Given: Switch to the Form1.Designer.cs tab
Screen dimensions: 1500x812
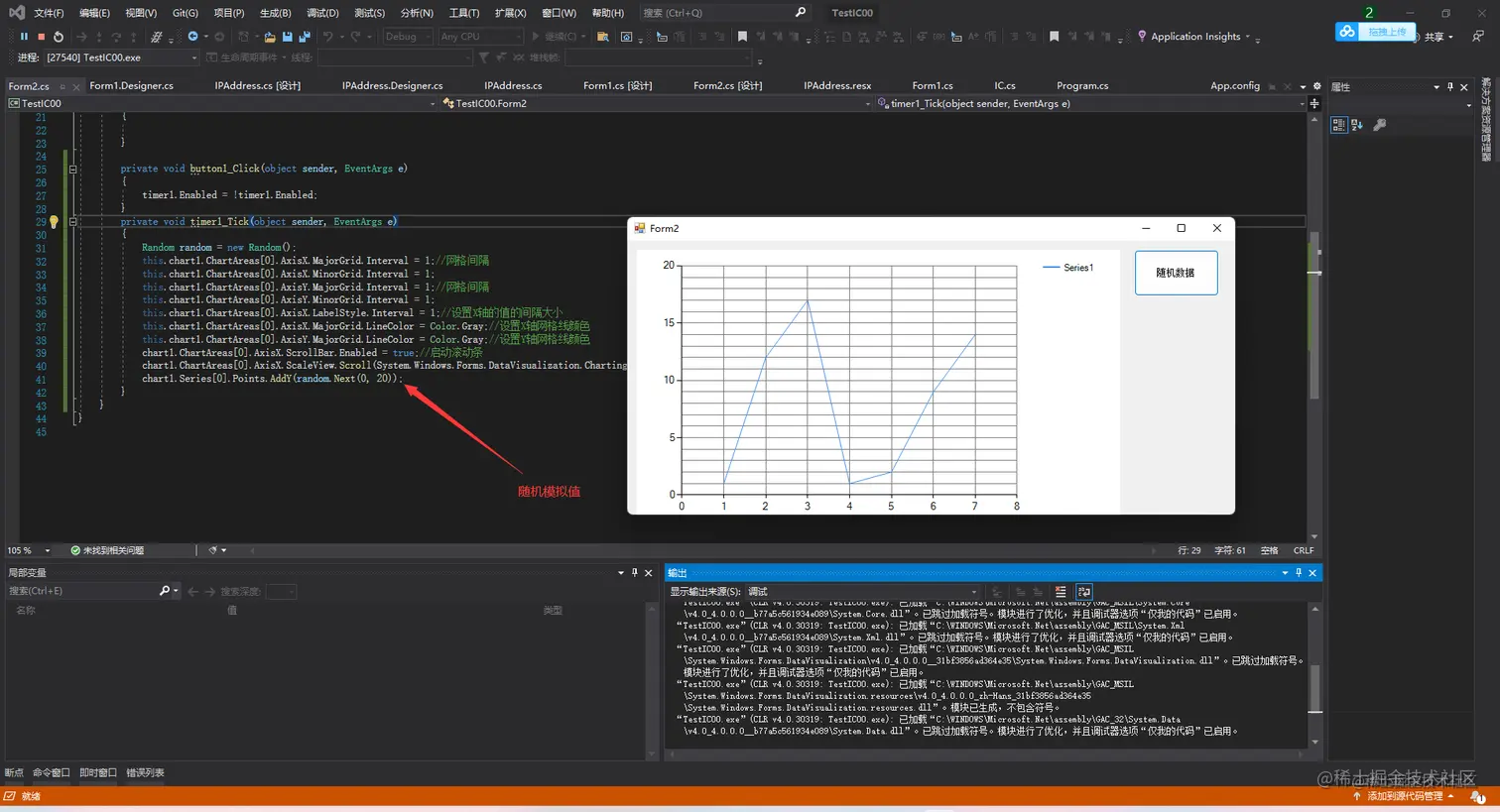Looking at the screenshot, I should (131, 86).
